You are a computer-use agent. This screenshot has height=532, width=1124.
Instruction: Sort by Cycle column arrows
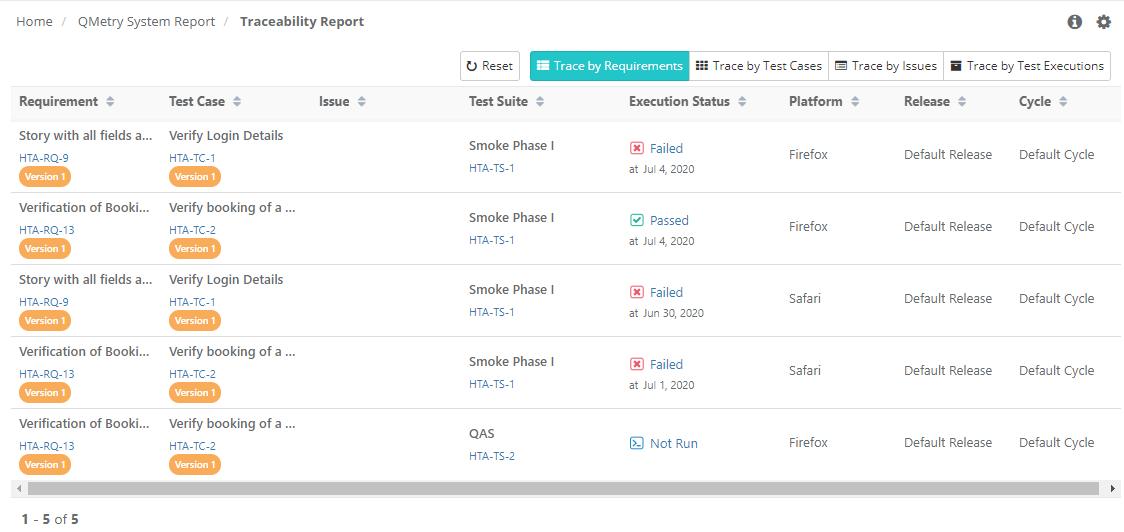(x=1063, y=102)
